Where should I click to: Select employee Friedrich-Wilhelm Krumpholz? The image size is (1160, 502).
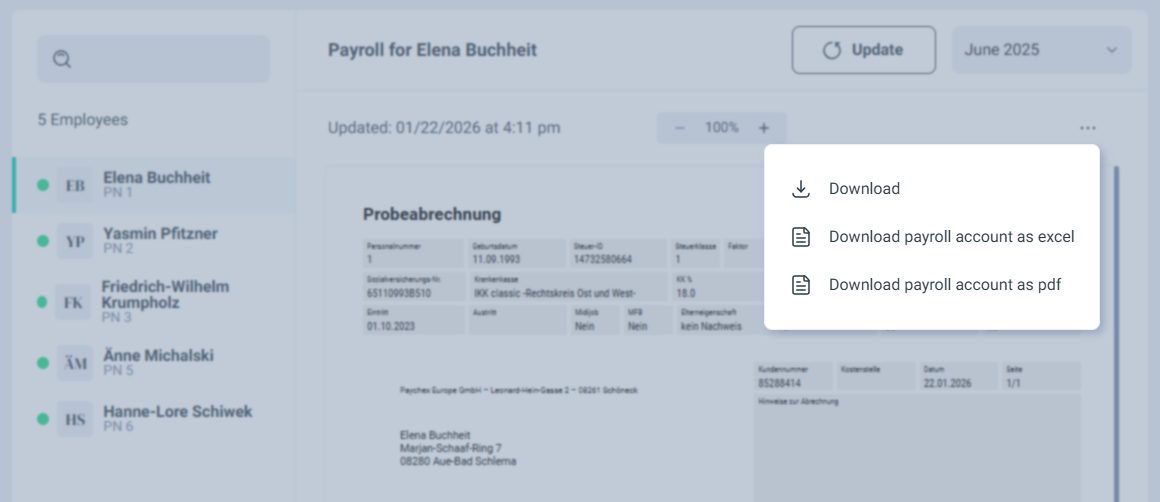(165, 300)
